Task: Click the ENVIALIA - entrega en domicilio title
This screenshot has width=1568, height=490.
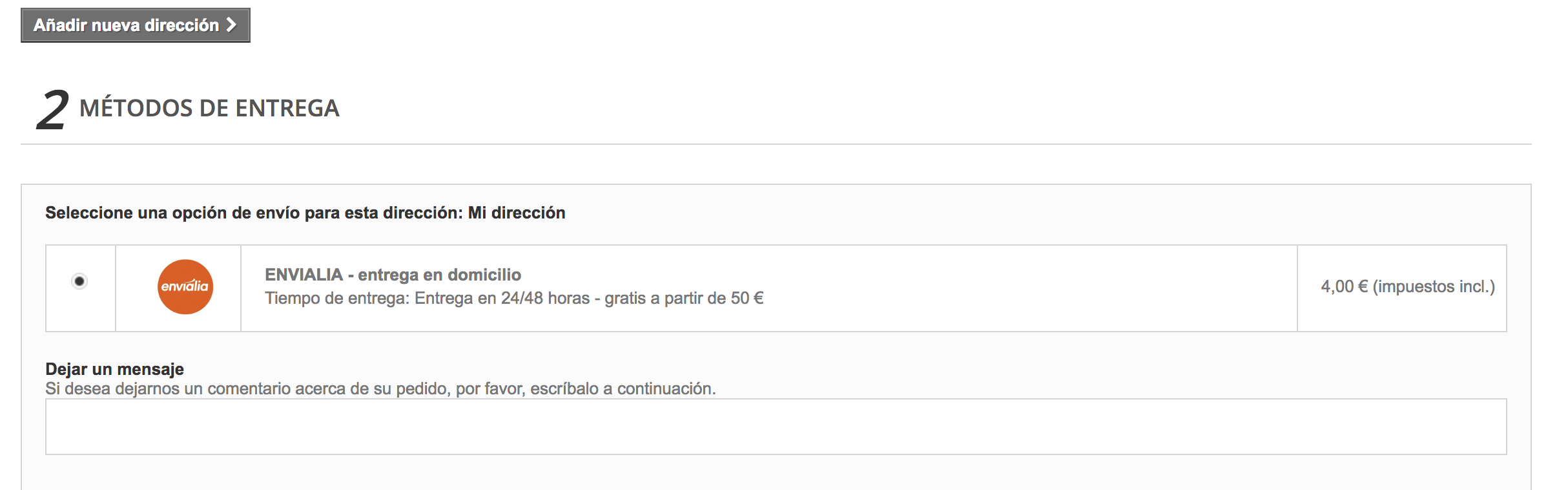Action: (x=393, y=275)
